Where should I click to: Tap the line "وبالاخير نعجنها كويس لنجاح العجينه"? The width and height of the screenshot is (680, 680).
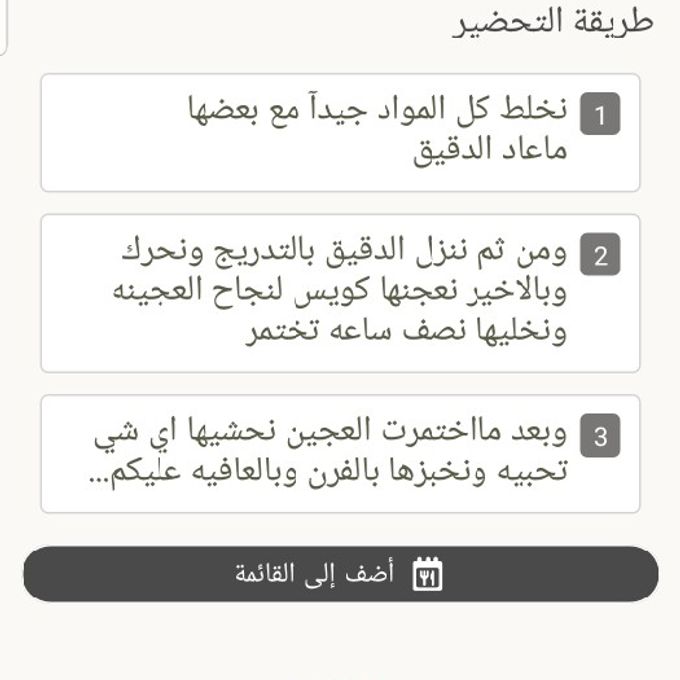point(340,292)
